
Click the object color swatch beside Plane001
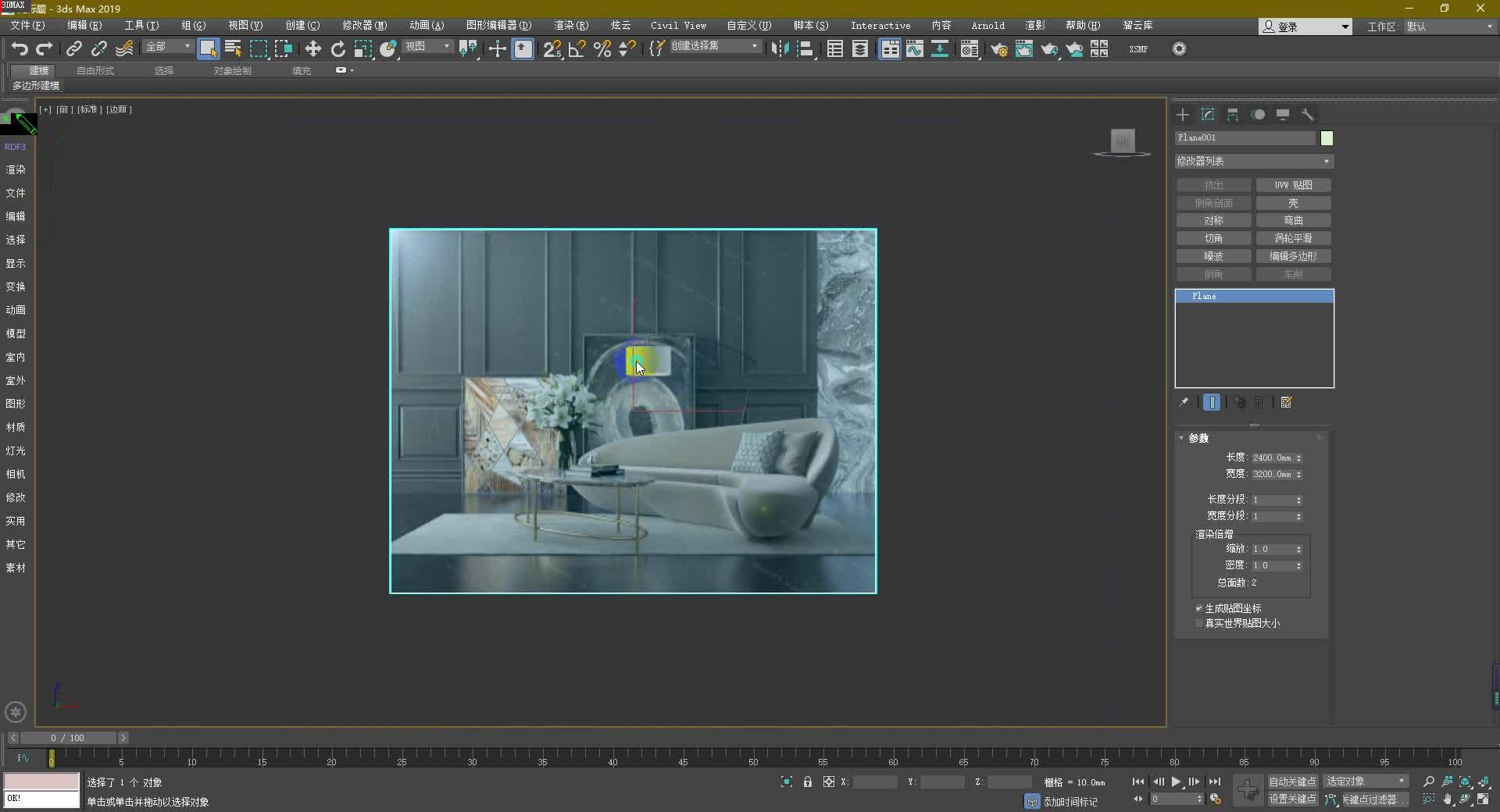click(x=1326, y=138)
